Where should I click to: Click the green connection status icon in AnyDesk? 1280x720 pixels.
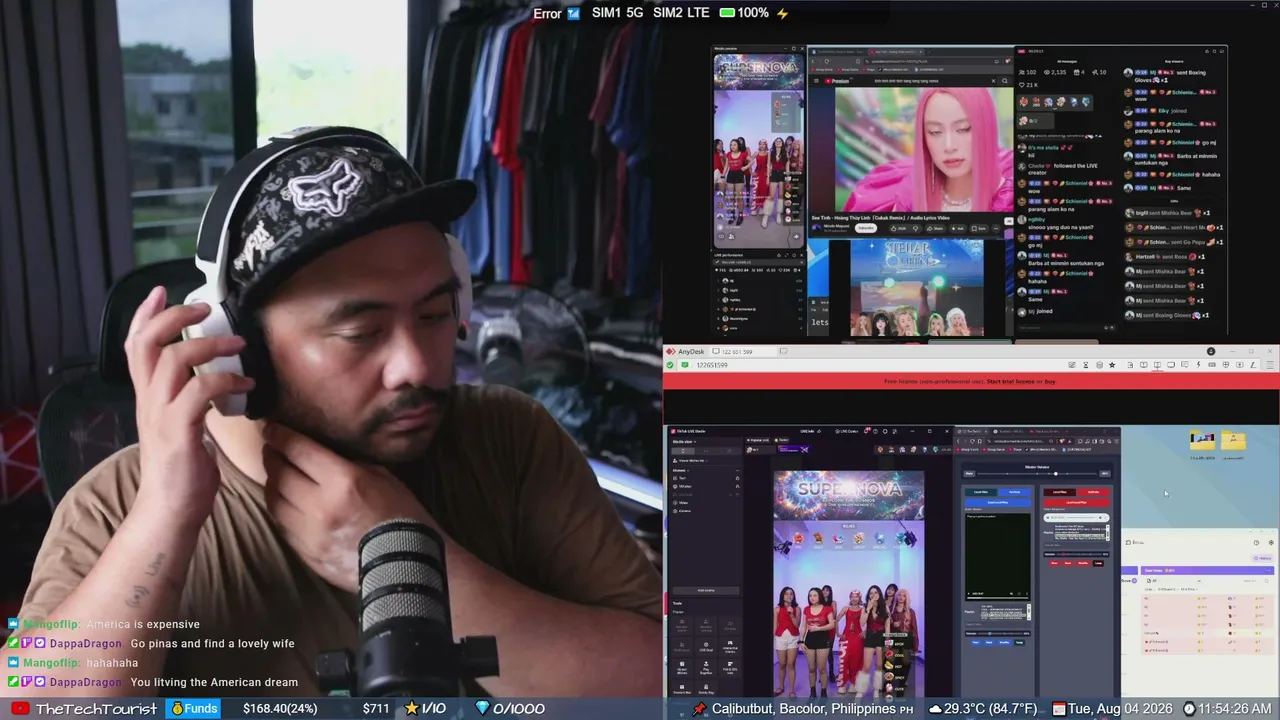[670, 365]
